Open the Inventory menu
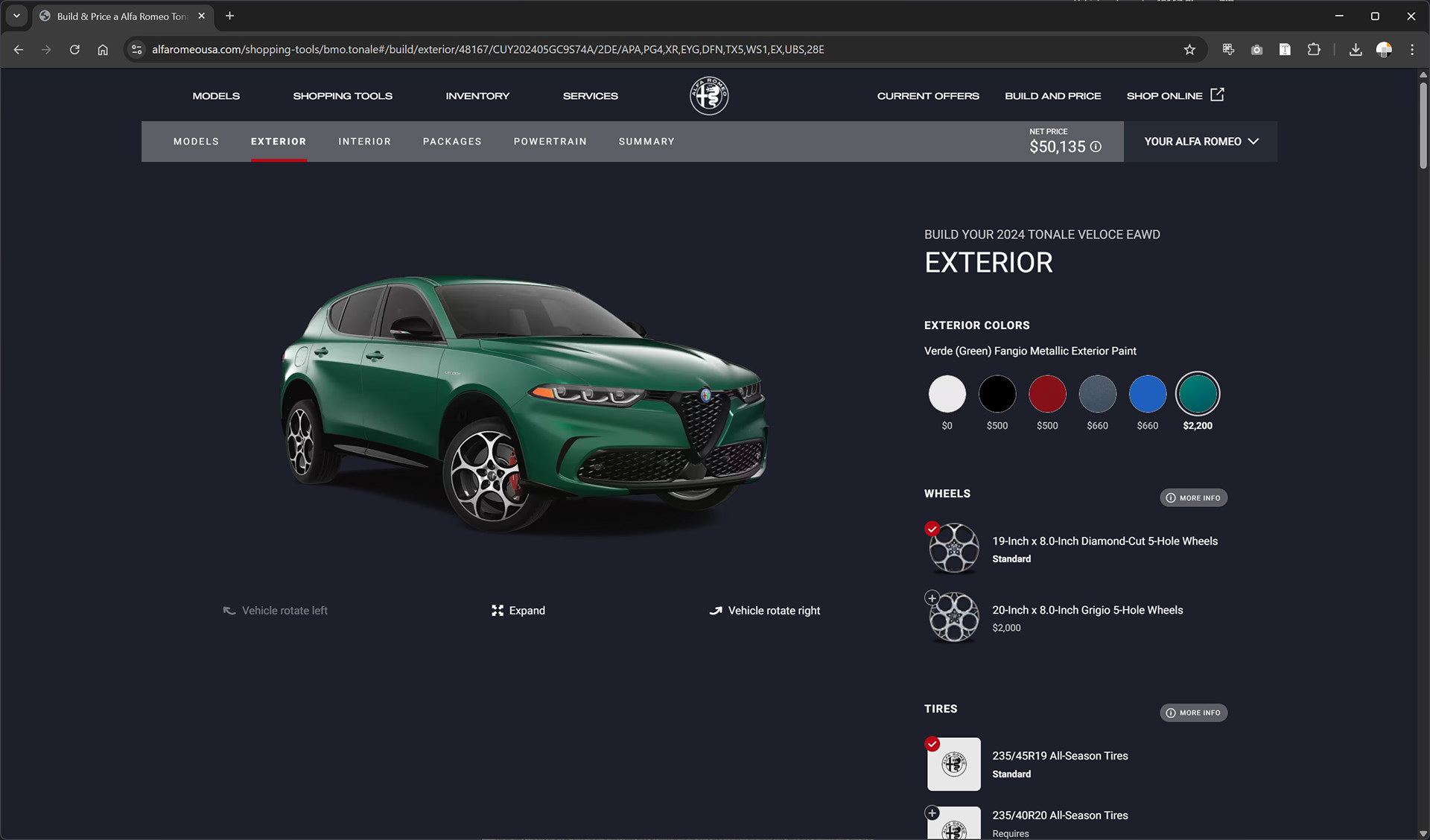Viewport: 1430px width, 840px height. click(477, 96)
